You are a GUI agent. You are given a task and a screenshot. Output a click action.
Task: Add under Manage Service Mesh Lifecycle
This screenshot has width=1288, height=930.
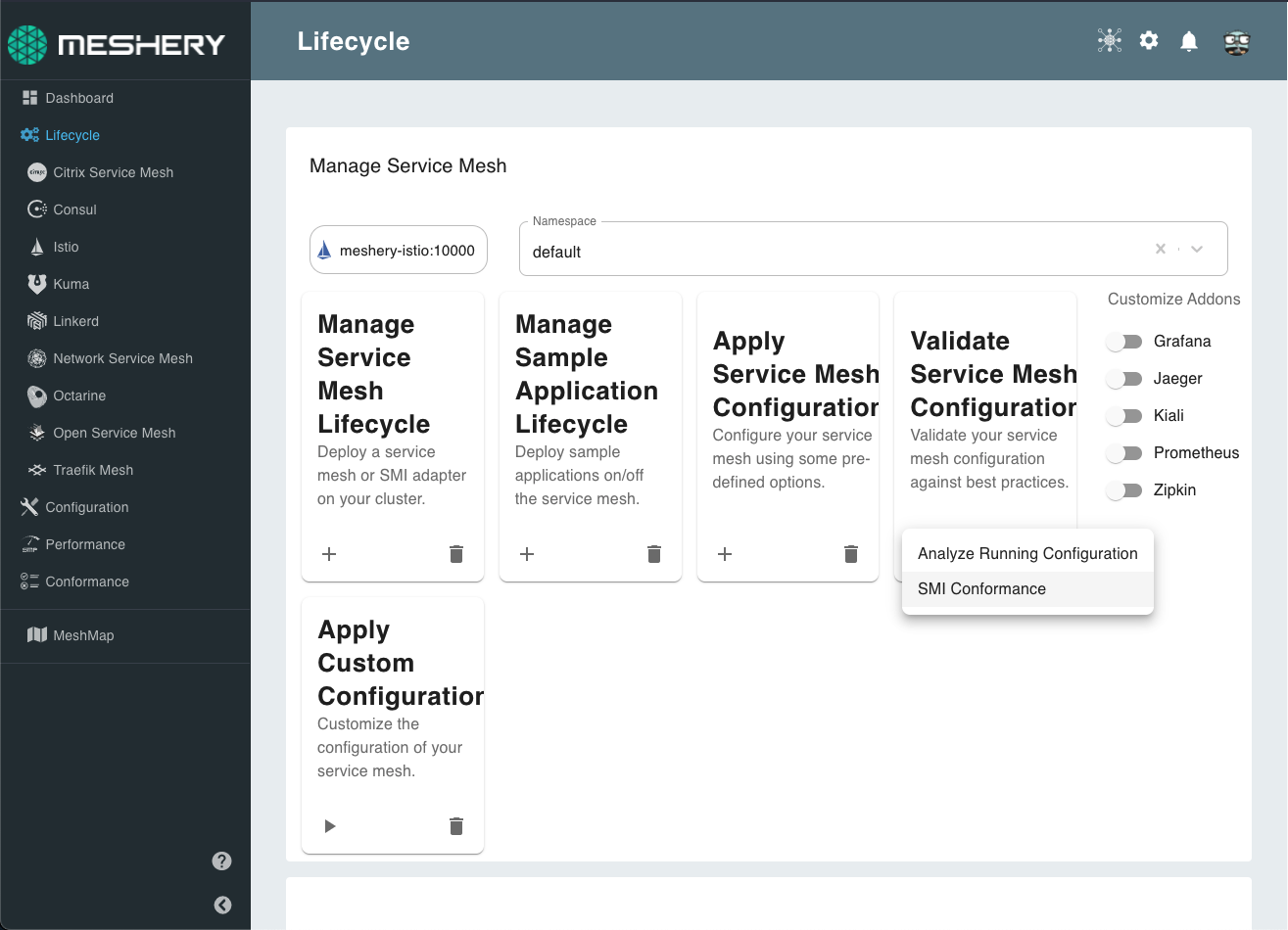(x=329, y=554)
